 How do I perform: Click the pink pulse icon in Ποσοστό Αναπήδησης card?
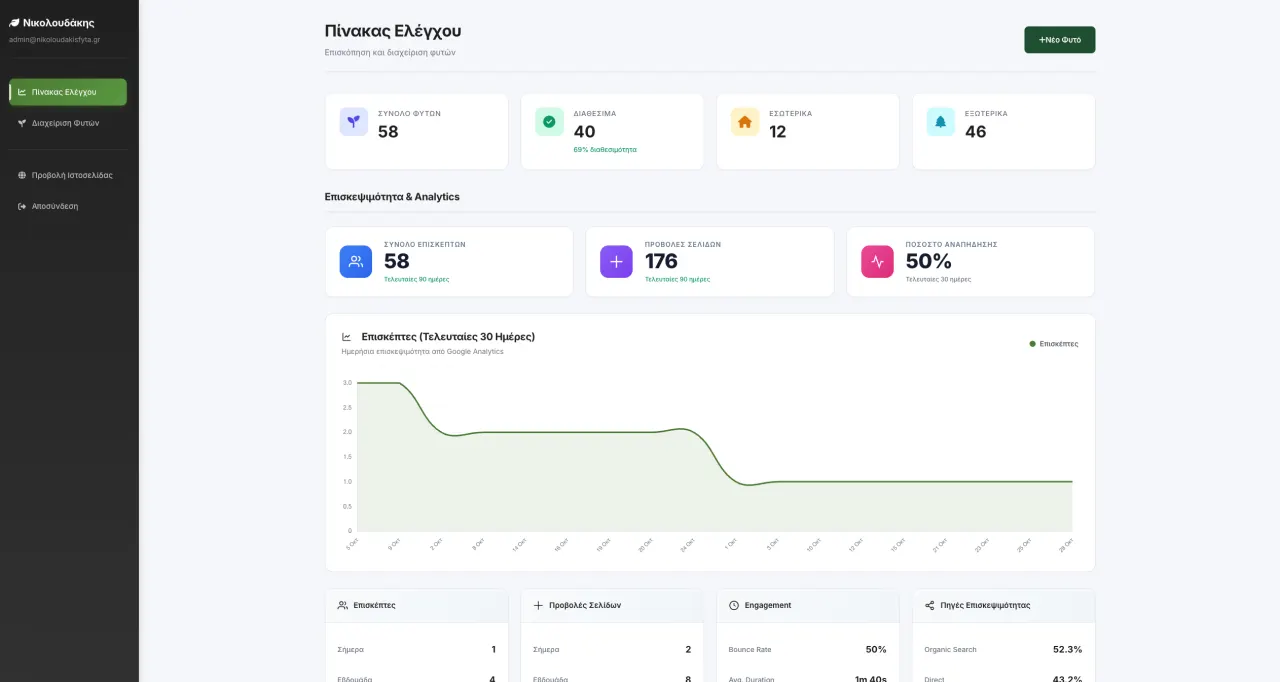pos(877,262)
